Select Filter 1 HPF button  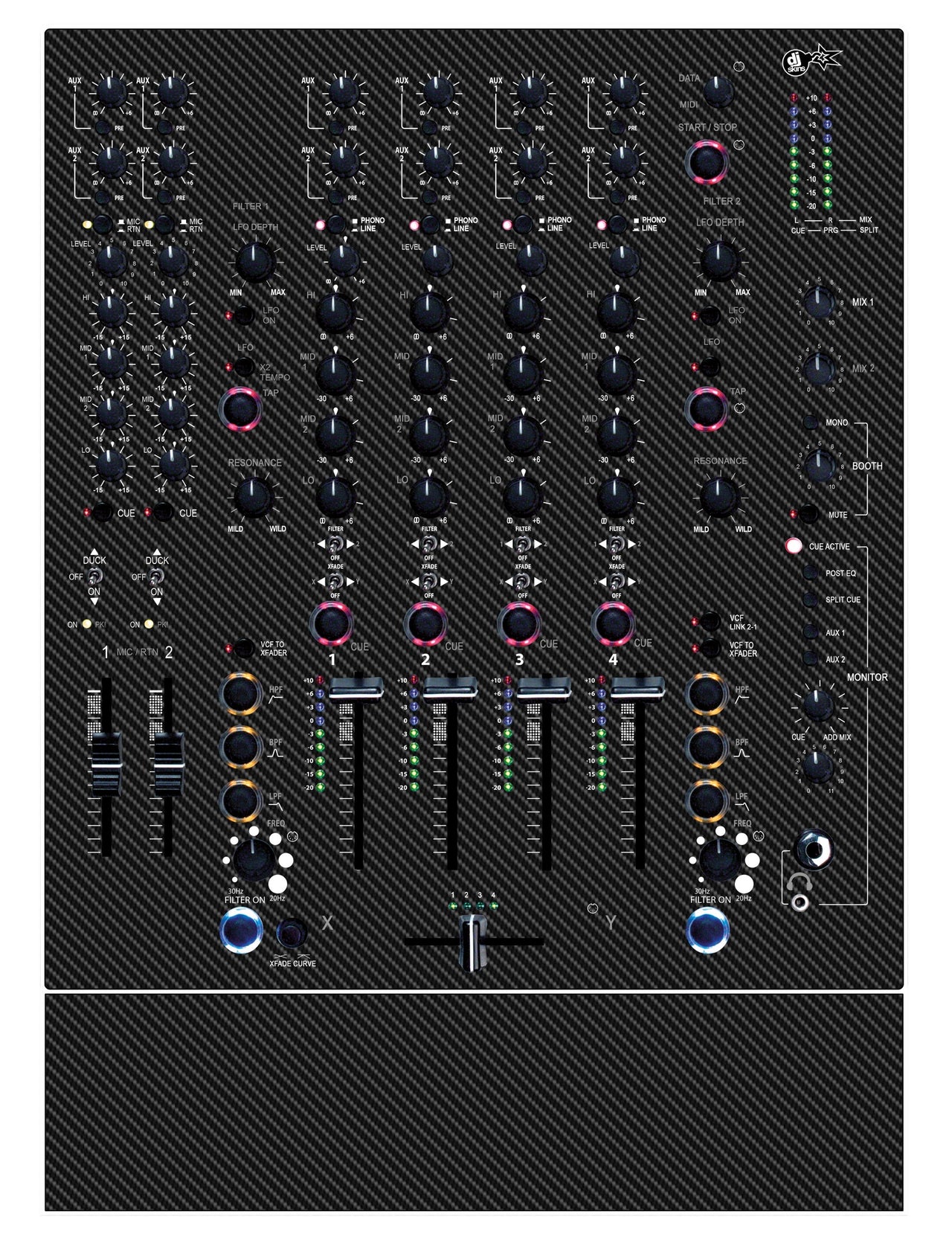[x=241, y=693]
